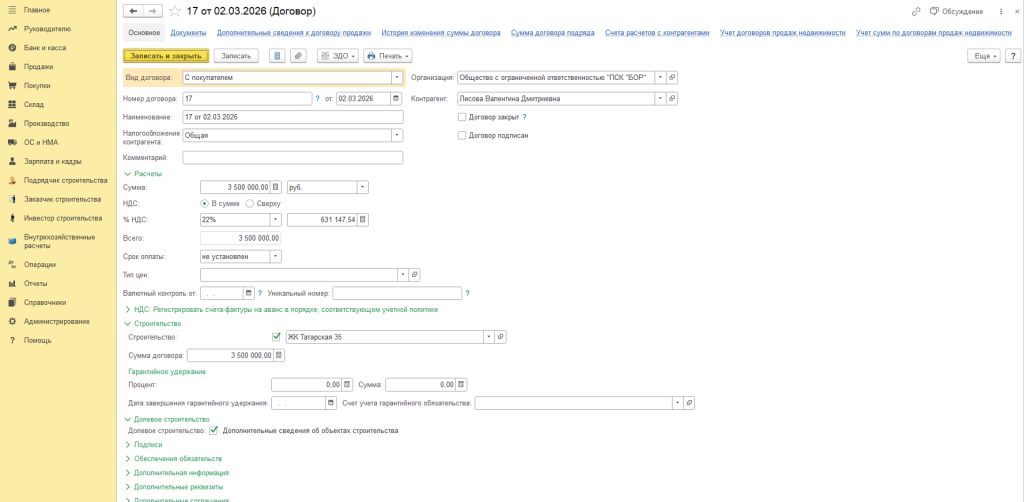The image size is (1024, 502).
Task: Expand the % НДС rate dropdown
Action: [x=277, y=220]
